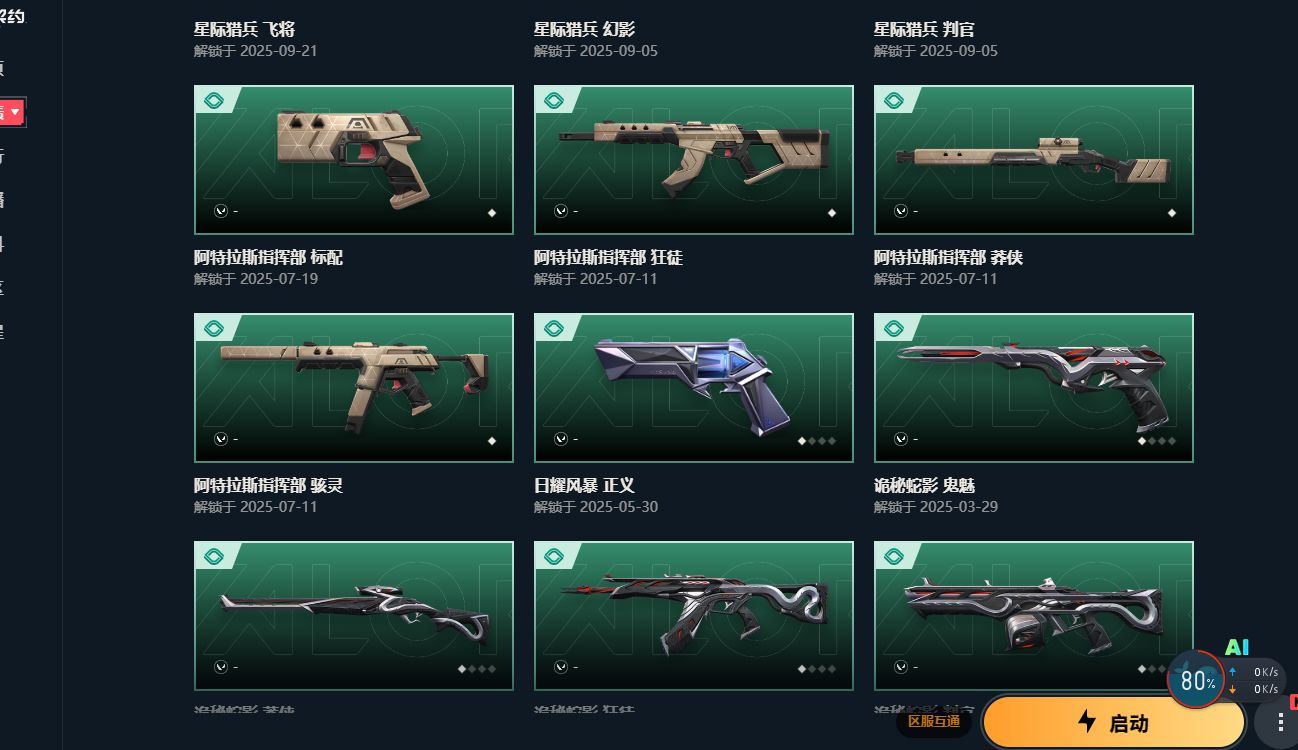Viewport: 1298px width, 750px height.
Task: Click the 区服互通 badge
Action: 933,721
